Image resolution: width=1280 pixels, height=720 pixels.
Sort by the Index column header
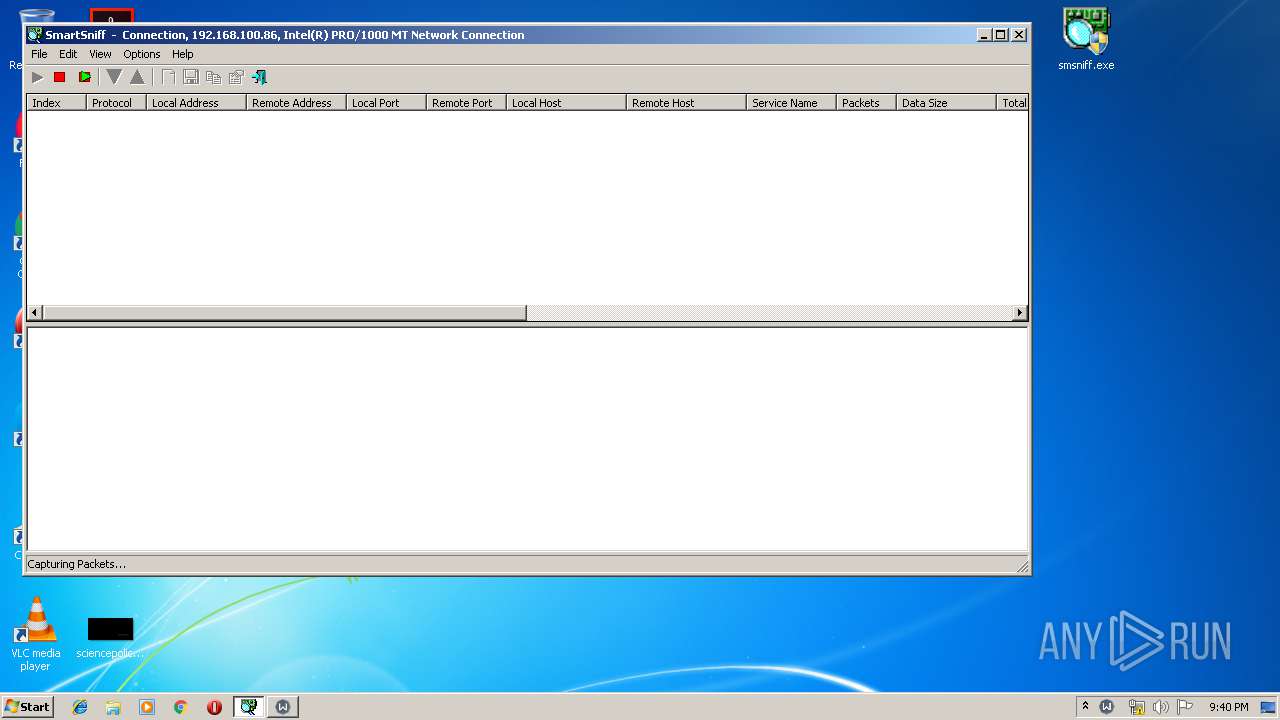56,103
